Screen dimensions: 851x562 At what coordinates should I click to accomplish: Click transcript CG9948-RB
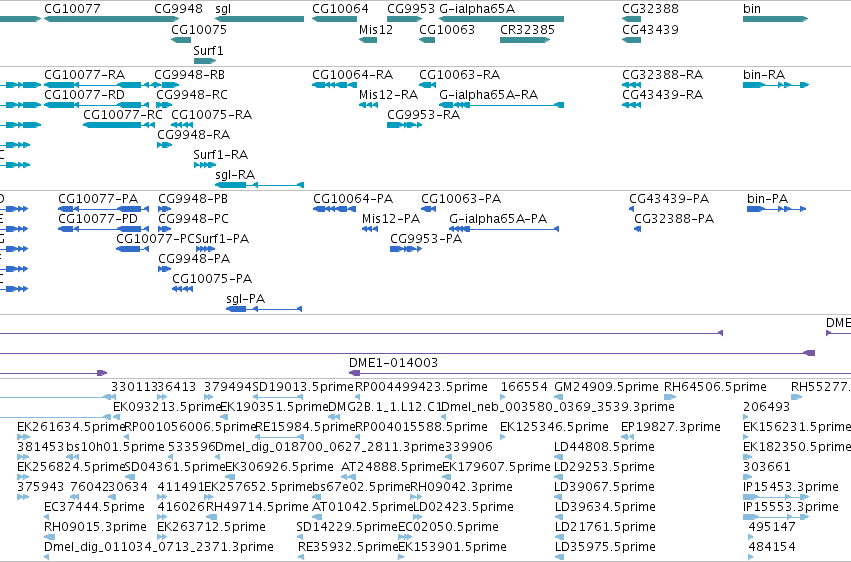coord(166,85)
